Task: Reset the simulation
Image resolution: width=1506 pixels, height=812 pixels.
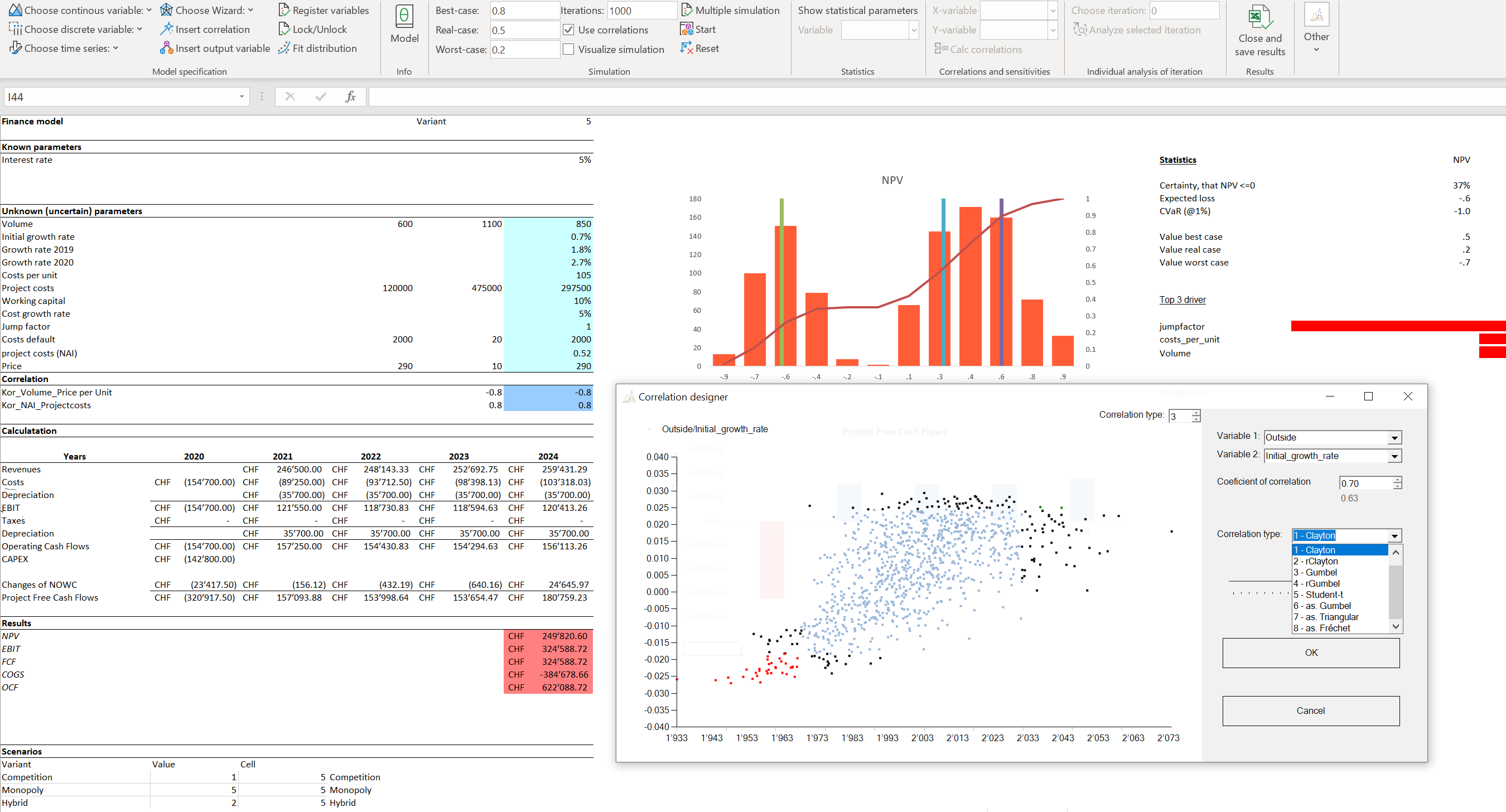Action: coord(699,49)
